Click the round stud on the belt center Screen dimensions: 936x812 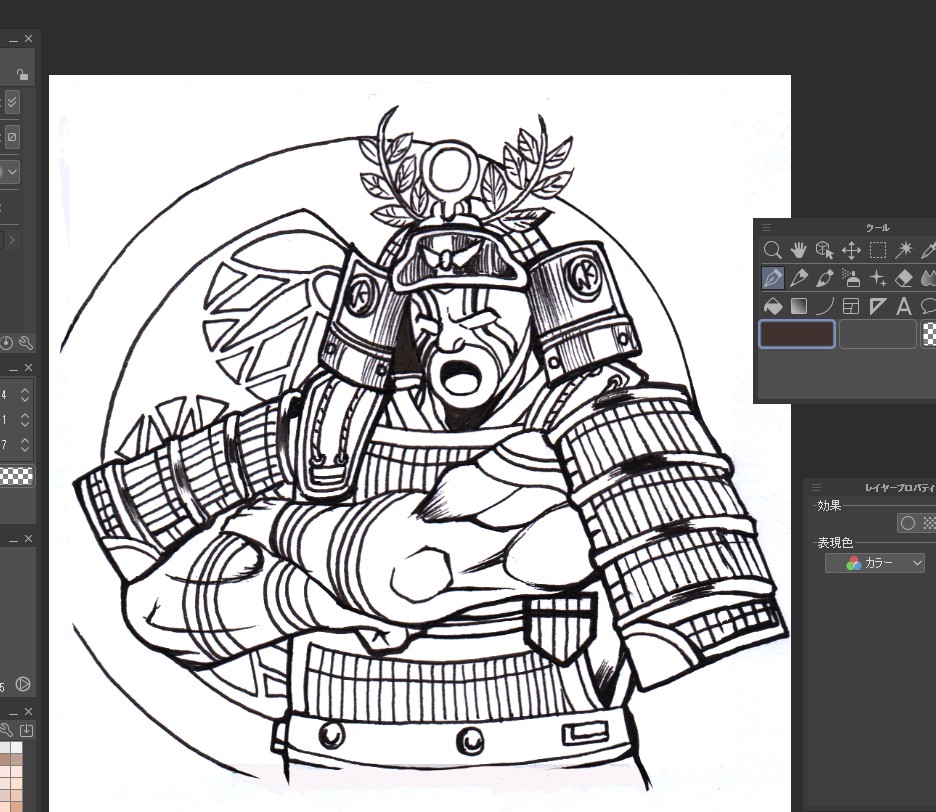(x=470, y=740)
